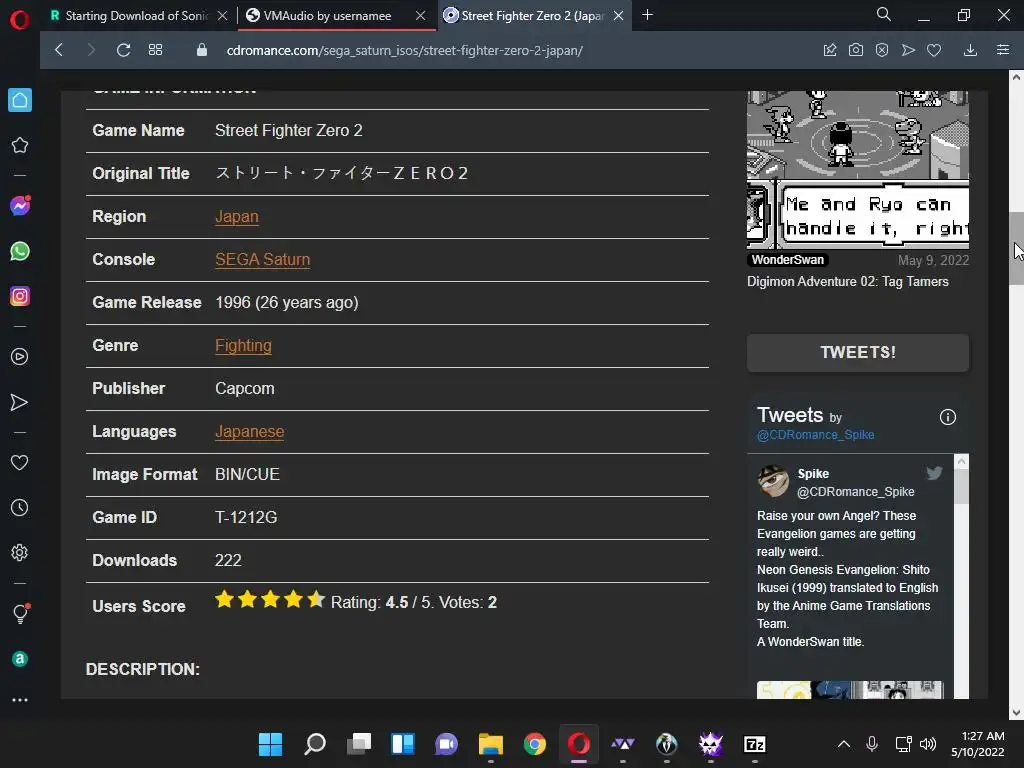Viewport: 1024px width, 768px height.
Task: Open sidebar settings gear
Action: click(20, 552)
